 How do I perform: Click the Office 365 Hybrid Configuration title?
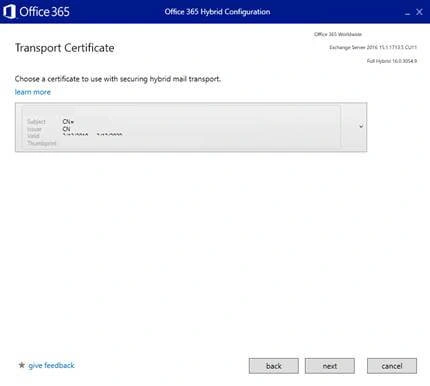[x=217, y=12]
